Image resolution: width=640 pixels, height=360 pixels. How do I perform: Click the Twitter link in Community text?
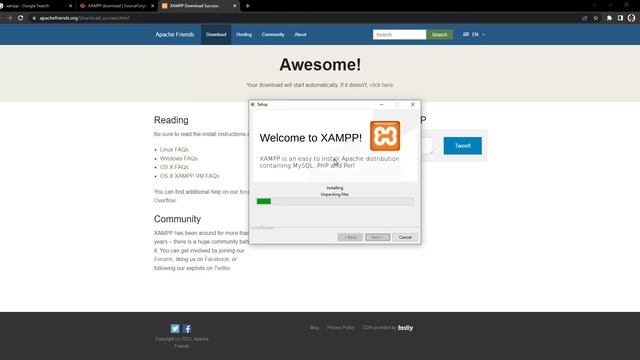click(222, 268)
